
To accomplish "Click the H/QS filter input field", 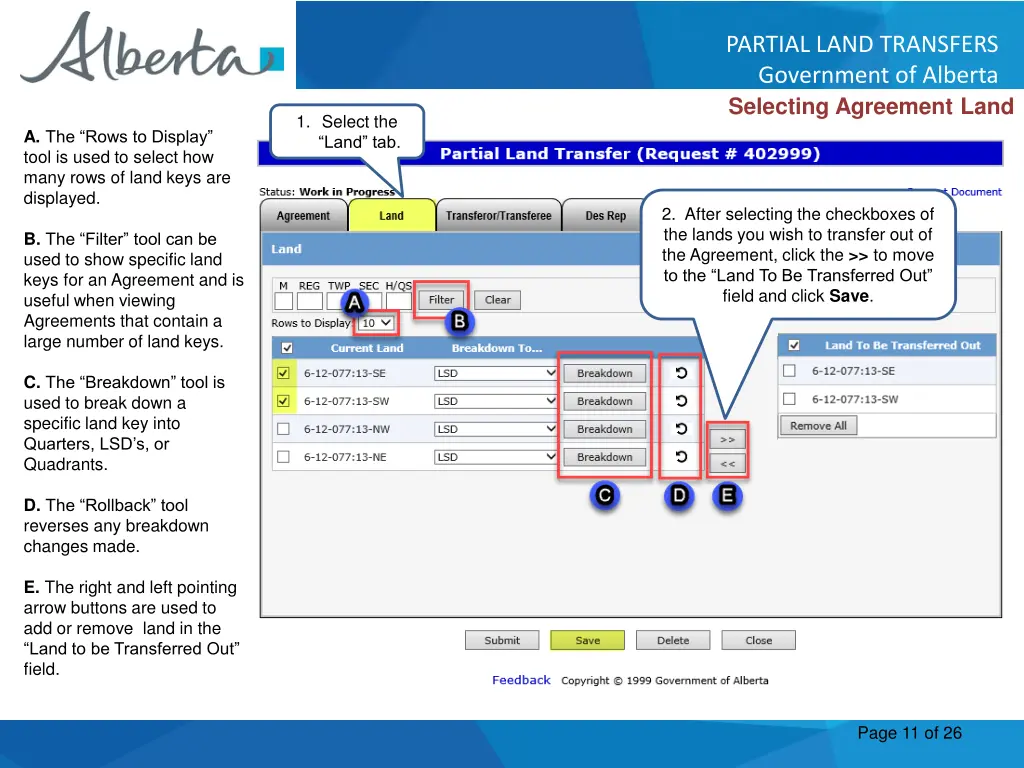I will pyautogui.click(x=399, y=301).
